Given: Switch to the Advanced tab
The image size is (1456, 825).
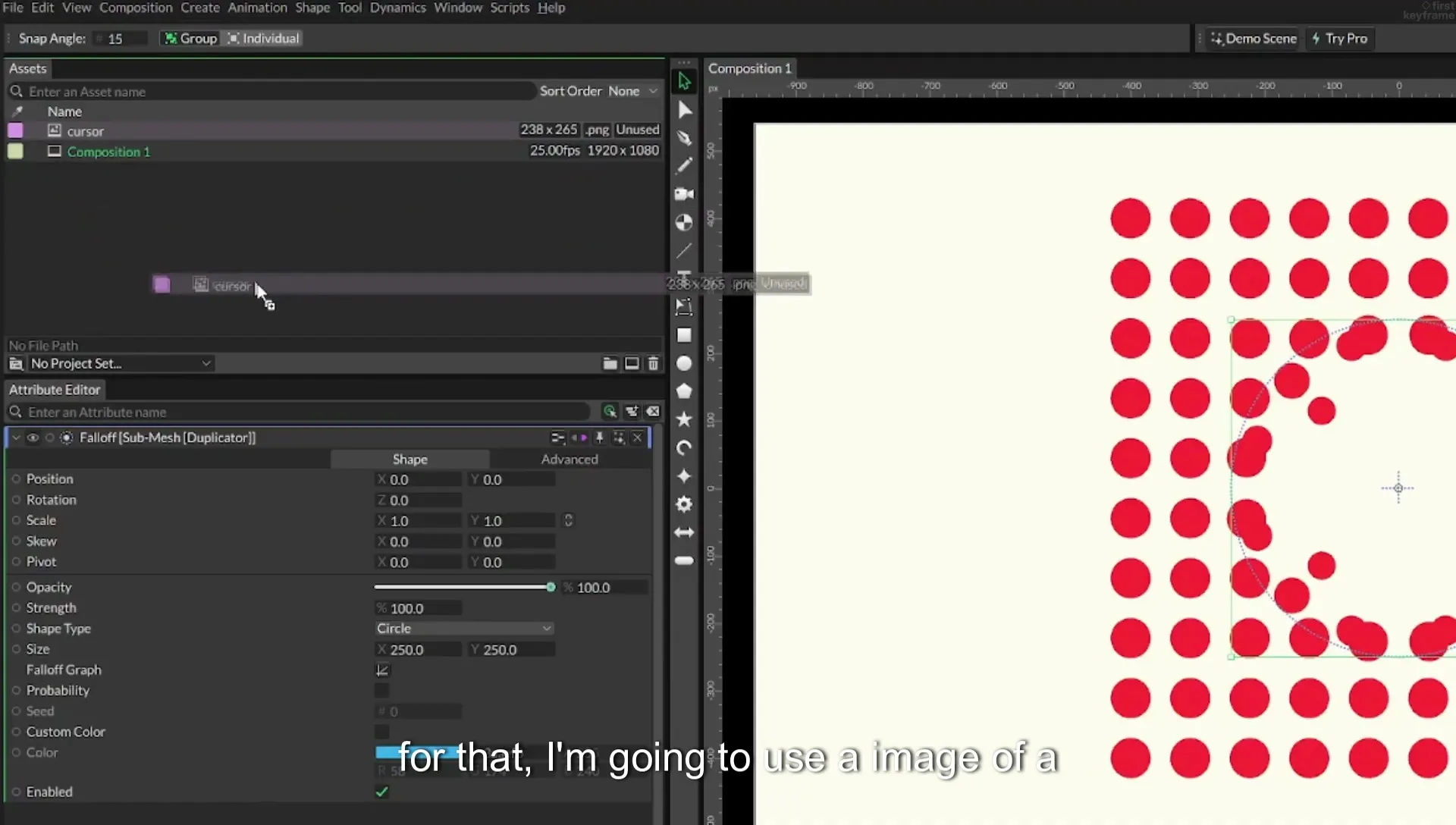Looking at the screenshot, I should pos(570,460).
